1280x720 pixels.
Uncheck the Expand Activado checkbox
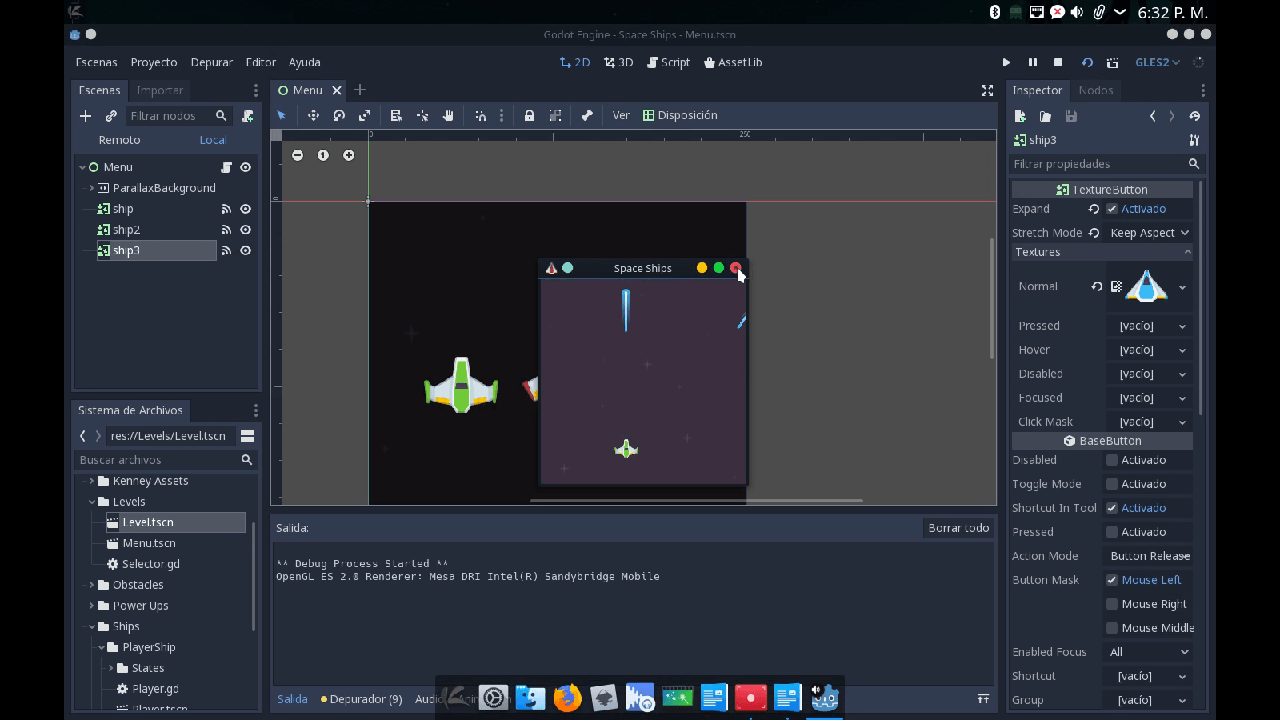click(1112, 209)
